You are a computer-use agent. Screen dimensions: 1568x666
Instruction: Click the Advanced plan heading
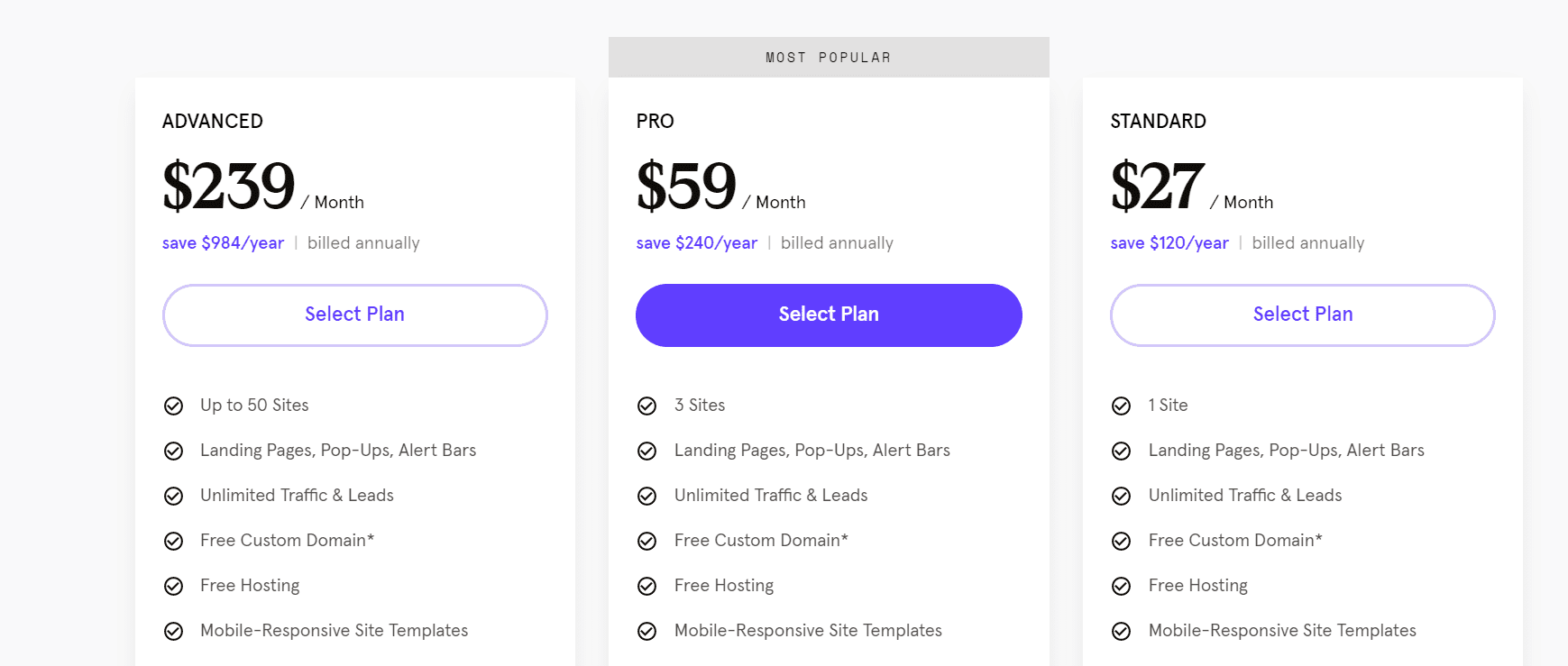[x=213, y=122]
